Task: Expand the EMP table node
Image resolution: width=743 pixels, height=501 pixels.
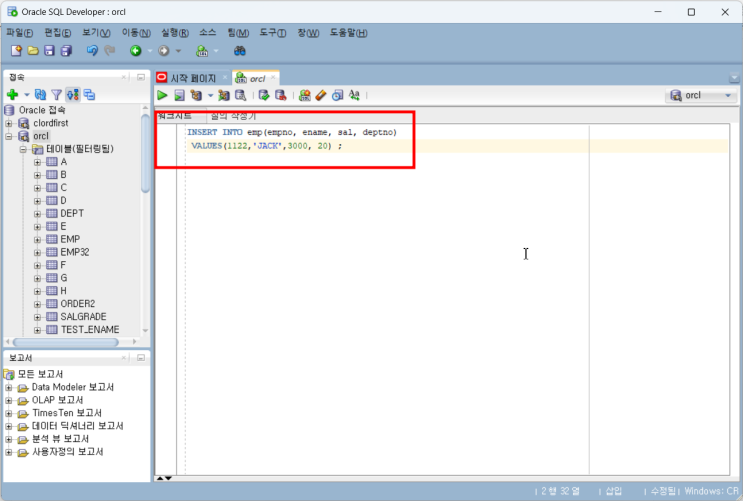Action: tap(37, 239)
